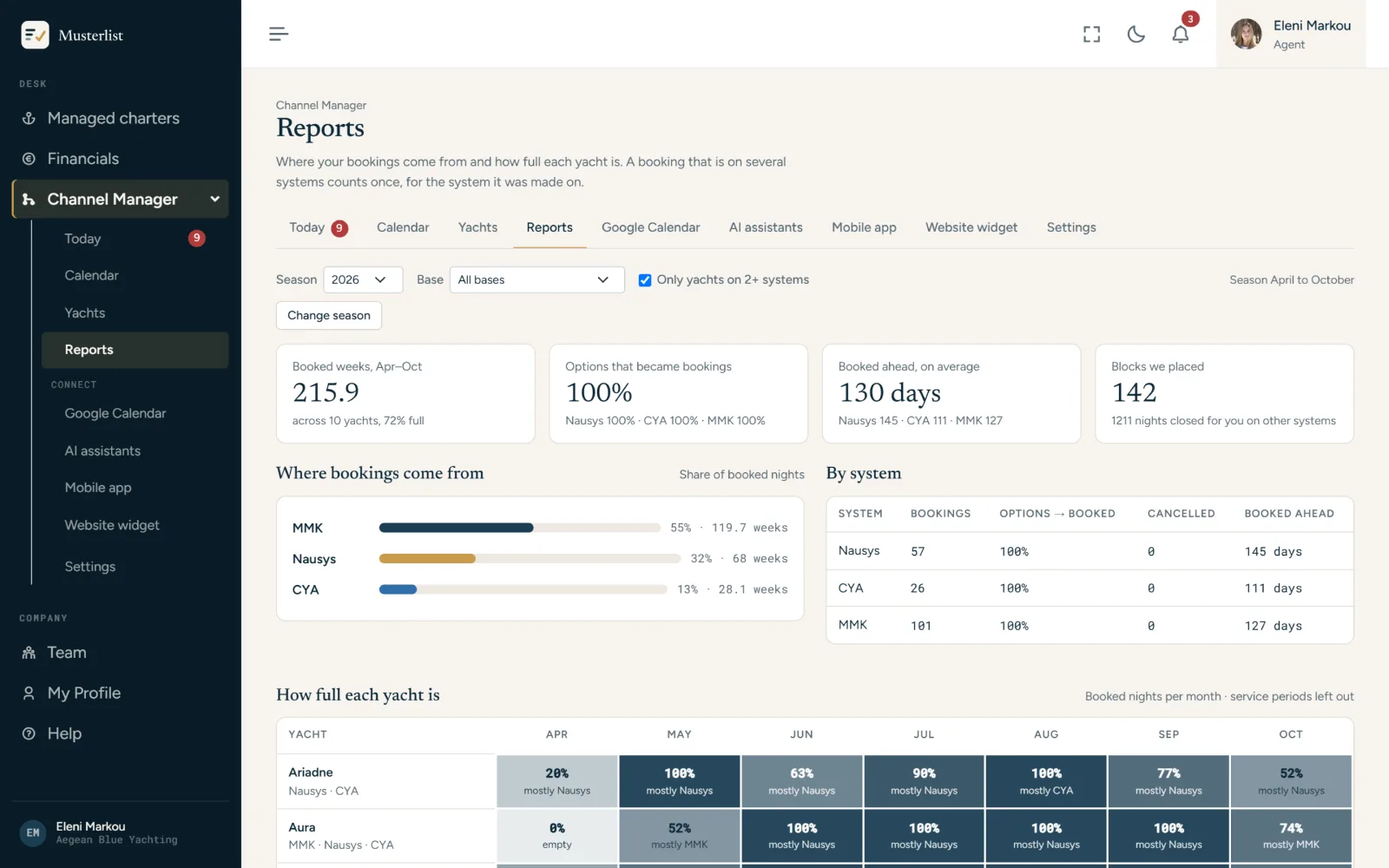
Task: Open Google Calendar in the sidebar
Action: pyautogui.click(x=135, y=413)
